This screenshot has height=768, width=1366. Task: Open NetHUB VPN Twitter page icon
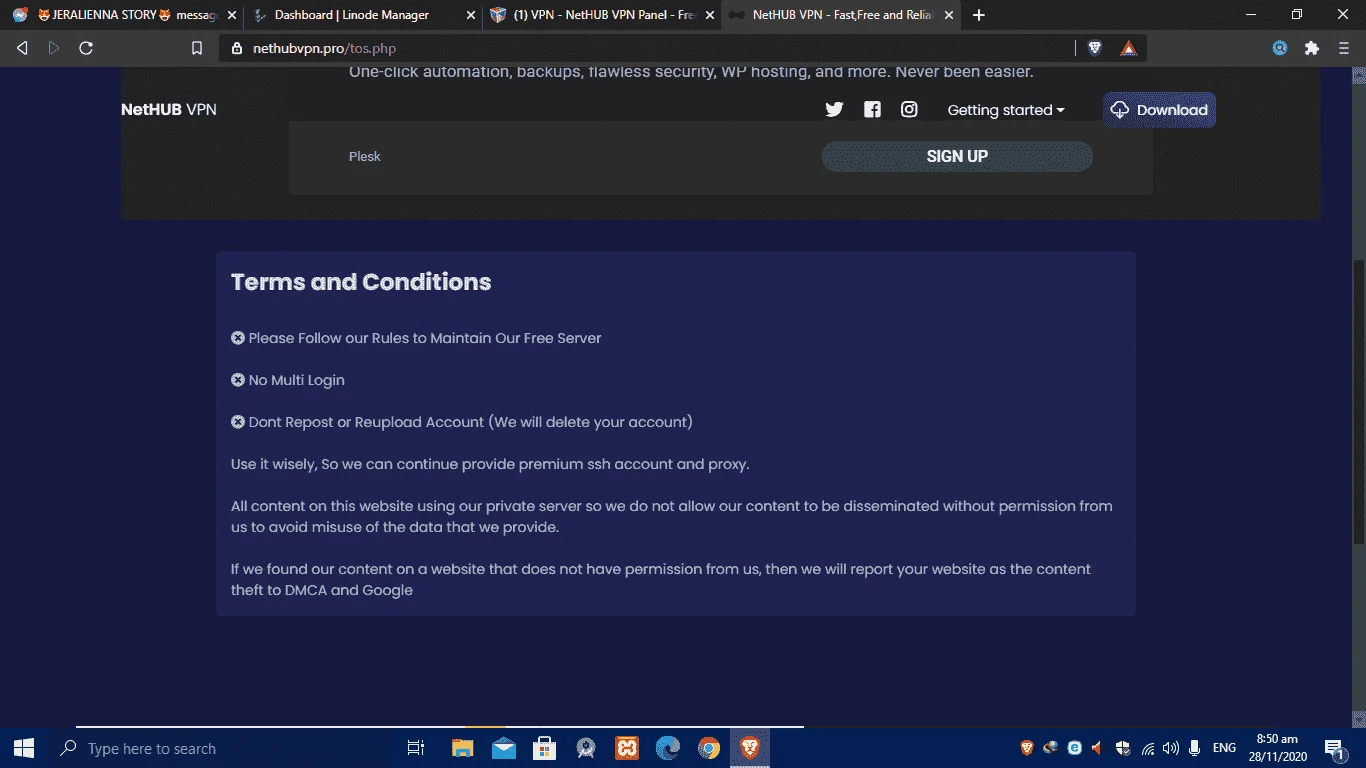click(834, 110)
